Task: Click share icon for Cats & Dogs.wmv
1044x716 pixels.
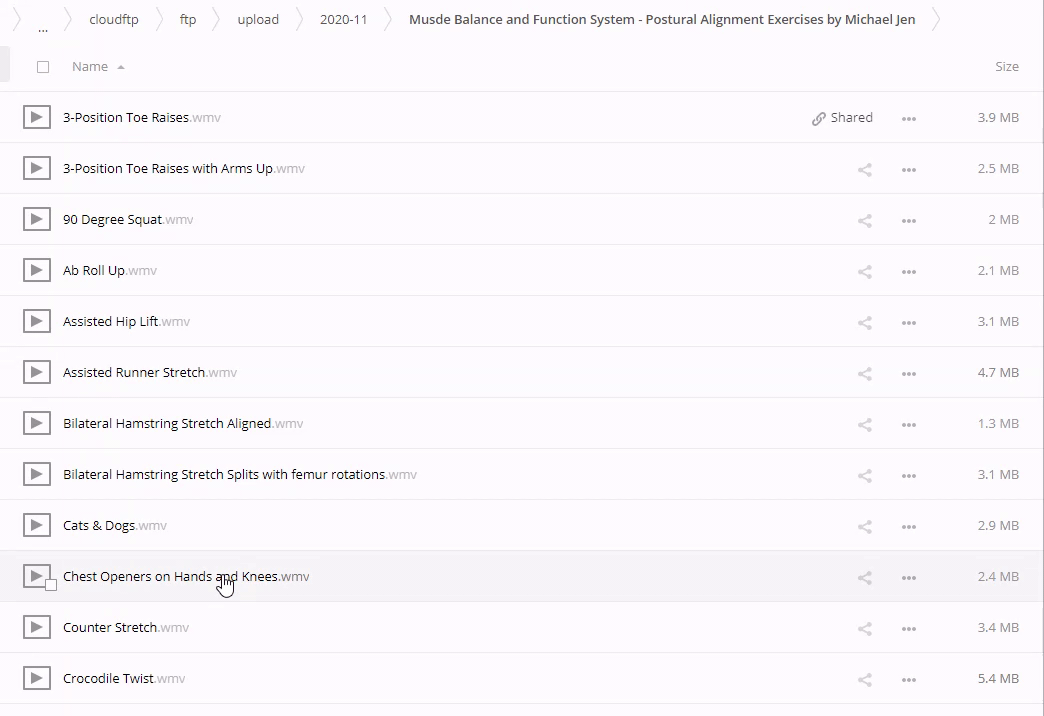Action: tap(865, 526)
